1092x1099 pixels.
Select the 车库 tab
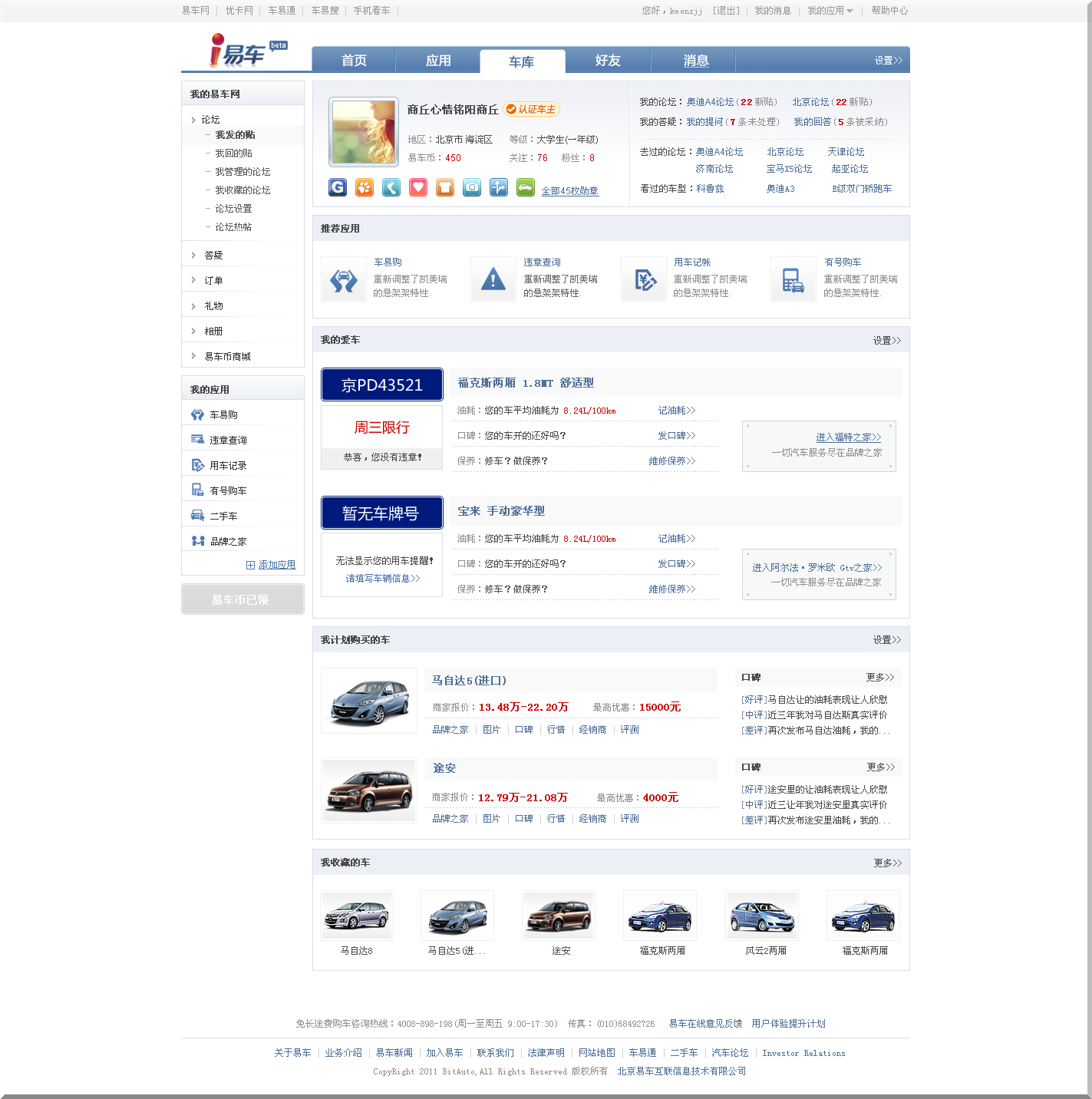point(522,61)
